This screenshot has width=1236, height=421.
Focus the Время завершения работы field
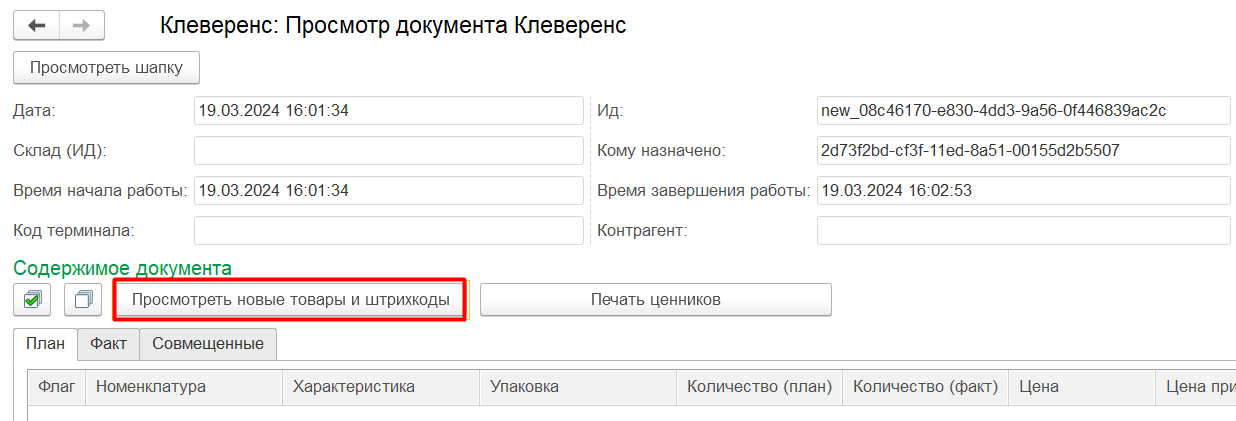(x=1023, y=190)
